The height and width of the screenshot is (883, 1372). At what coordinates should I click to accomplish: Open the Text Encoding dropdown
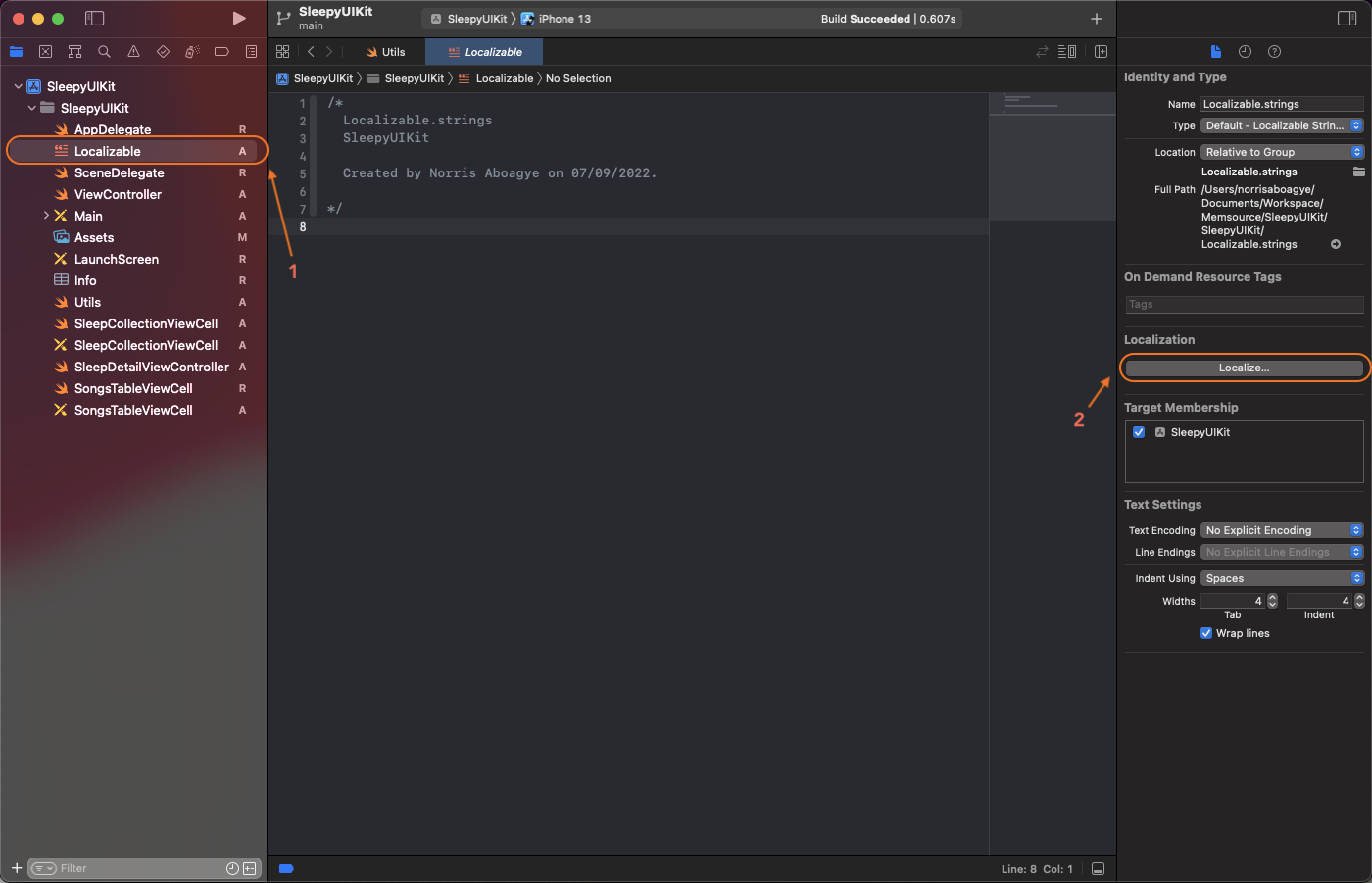point(1282,530)
